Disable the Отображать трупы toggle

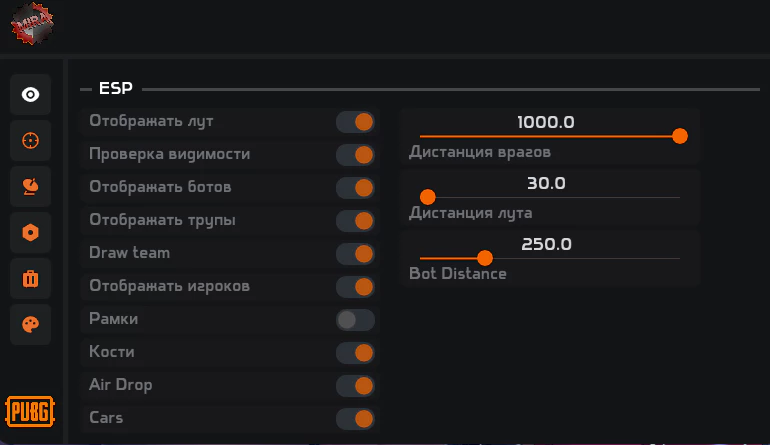point(356,221)
